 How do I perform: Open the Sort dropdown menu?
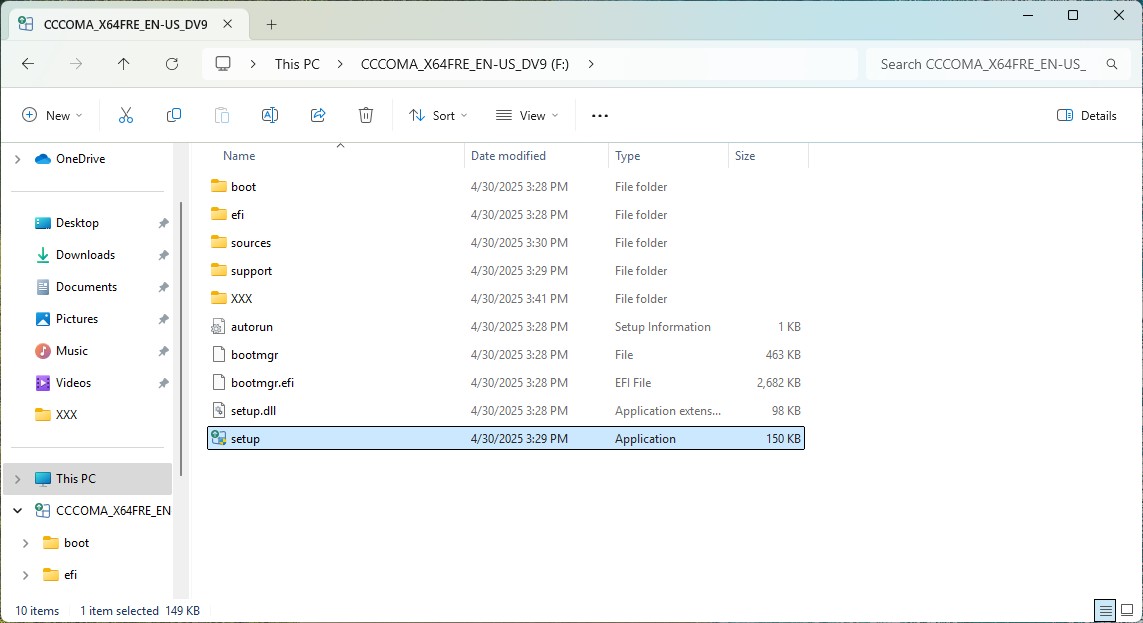point(438,115)
